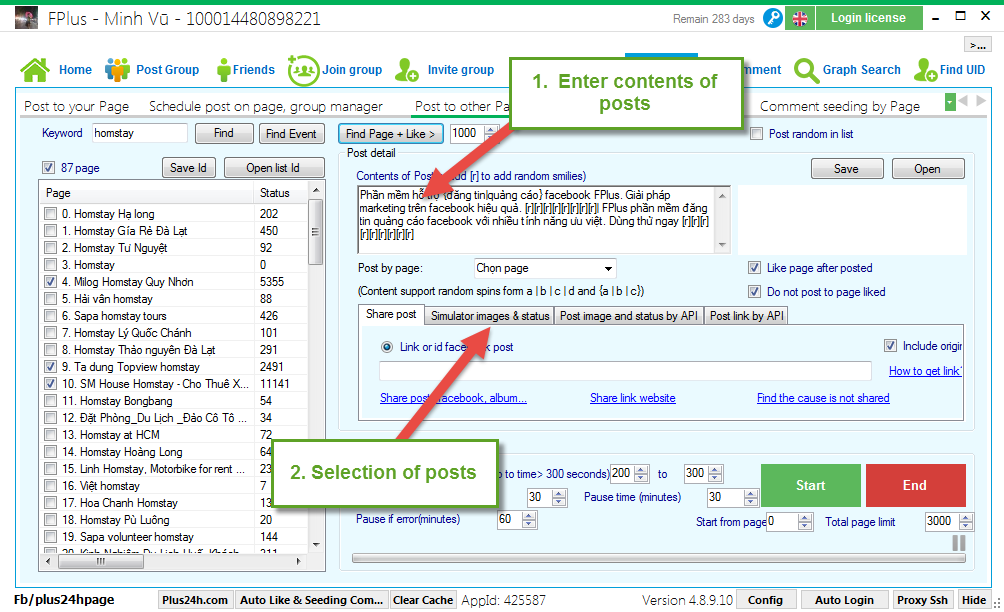Click the green tab list dropdown arrow

pyautogui.click(x=950, y=101)
